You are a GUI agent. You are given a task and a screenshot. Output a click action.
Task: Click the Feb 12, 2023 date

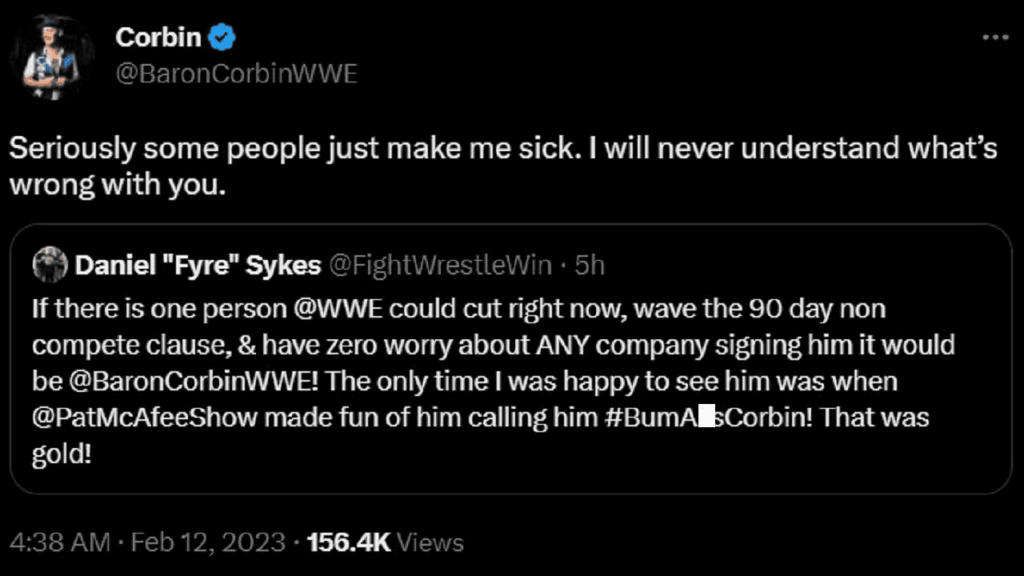[208, 542]
